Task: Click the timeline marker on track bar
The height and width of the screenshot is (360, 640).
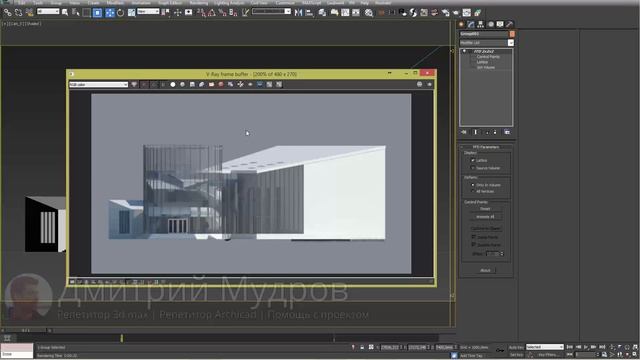Action: (x=121, y=338)
